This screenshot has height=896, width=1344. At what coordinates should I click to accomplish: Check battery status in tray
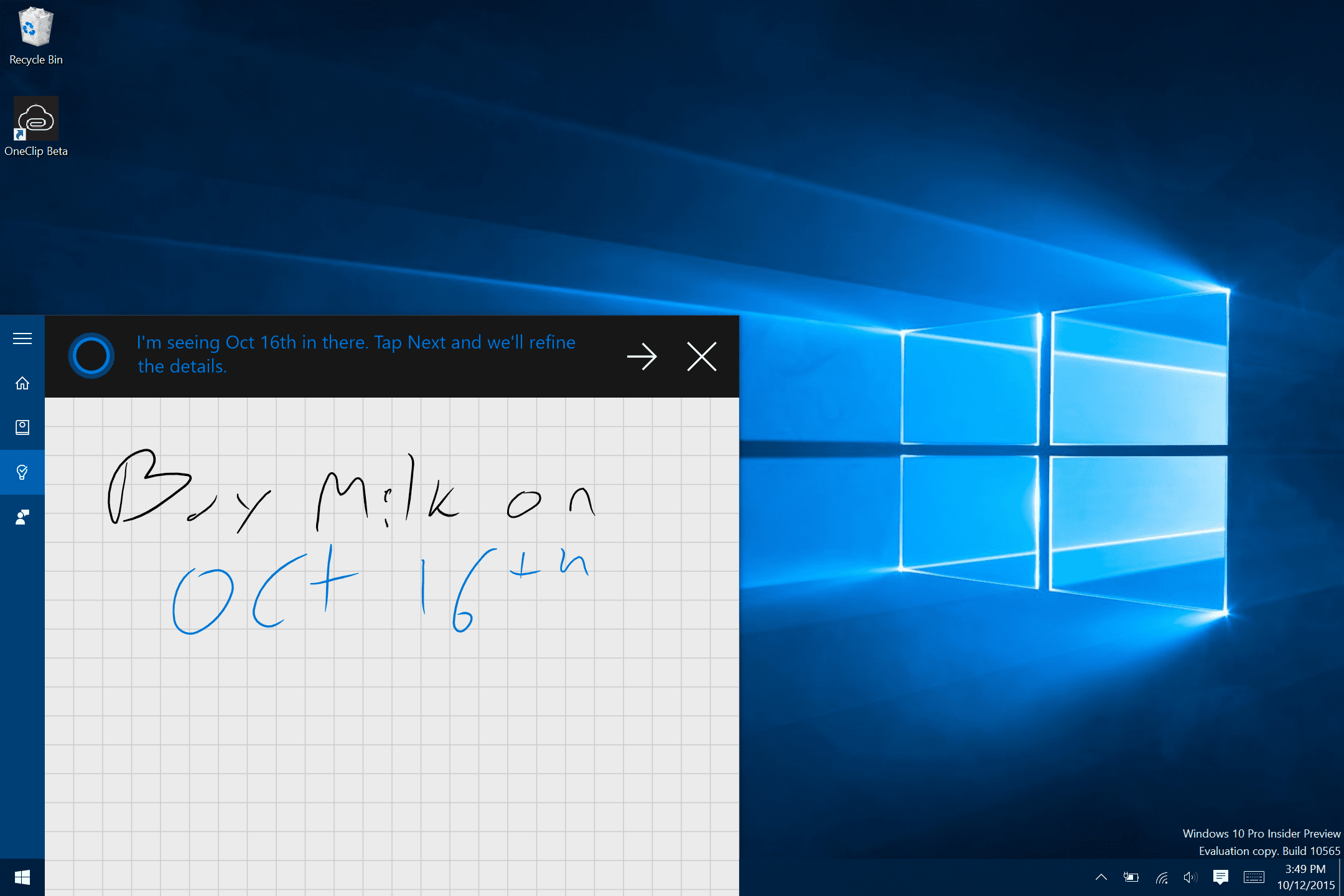(x=1131, y=877)
